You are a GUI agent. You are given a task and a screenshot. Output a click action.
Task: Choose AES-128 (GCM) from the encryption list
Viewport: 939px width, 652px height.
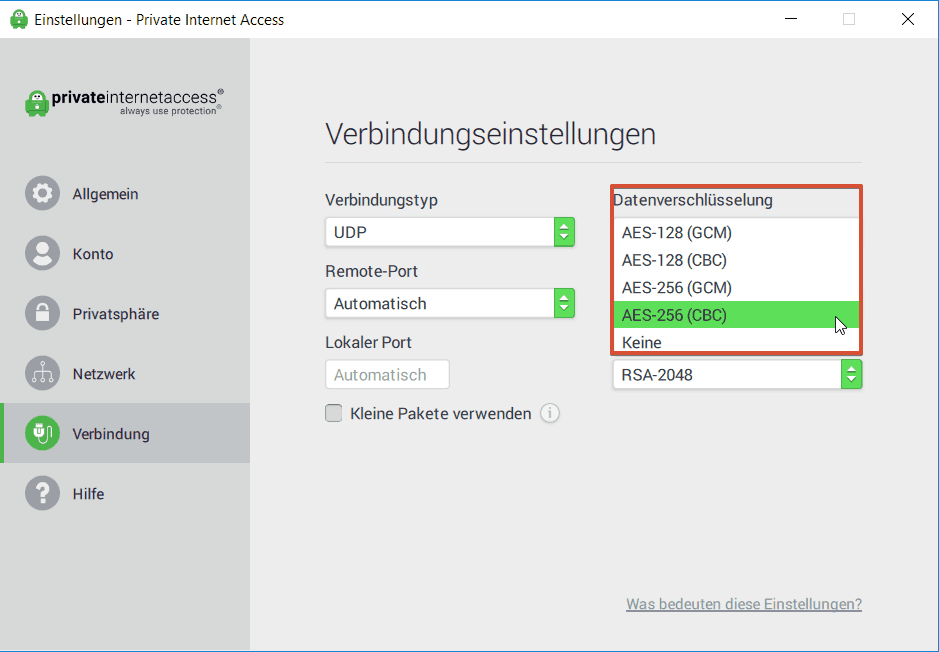click(737, 232)
